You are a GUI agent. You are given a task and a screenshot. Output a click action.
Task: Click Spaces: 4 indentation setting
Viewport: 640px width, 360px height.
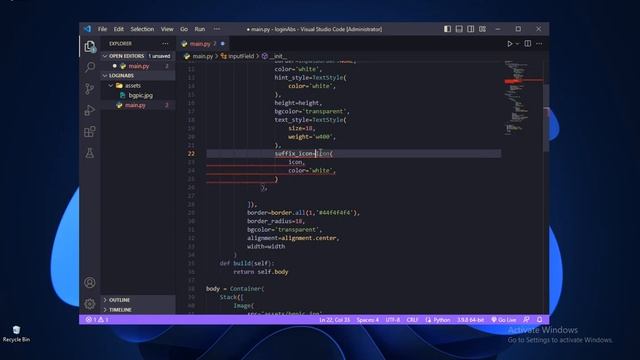click(368, 320)
